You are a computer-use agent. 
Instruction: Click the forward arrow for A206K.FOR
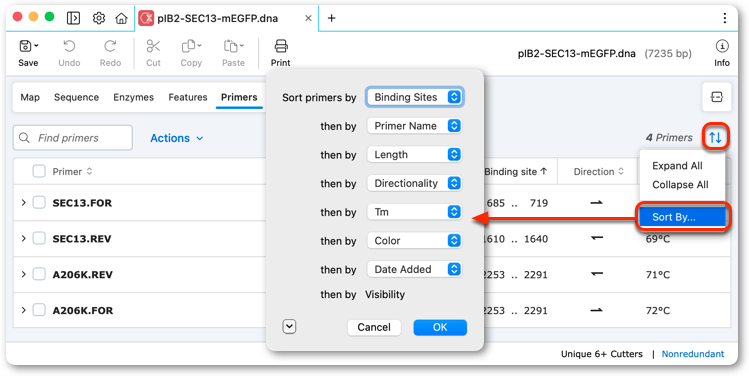[x=596, y=310]
